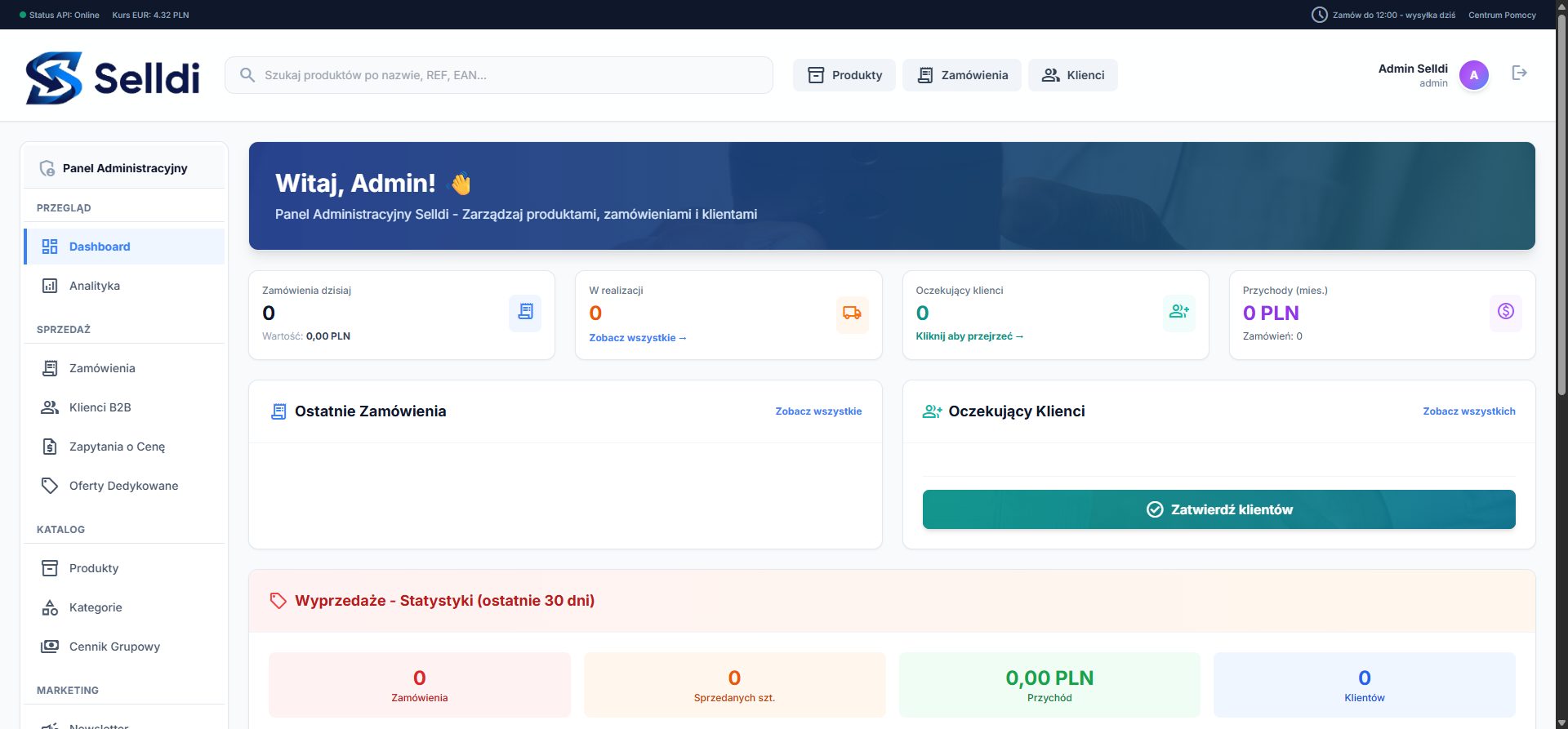Click the Ostatnie Zamówienia receipt icon
This screenshot has height=729, width=1568.
(278, 411)
